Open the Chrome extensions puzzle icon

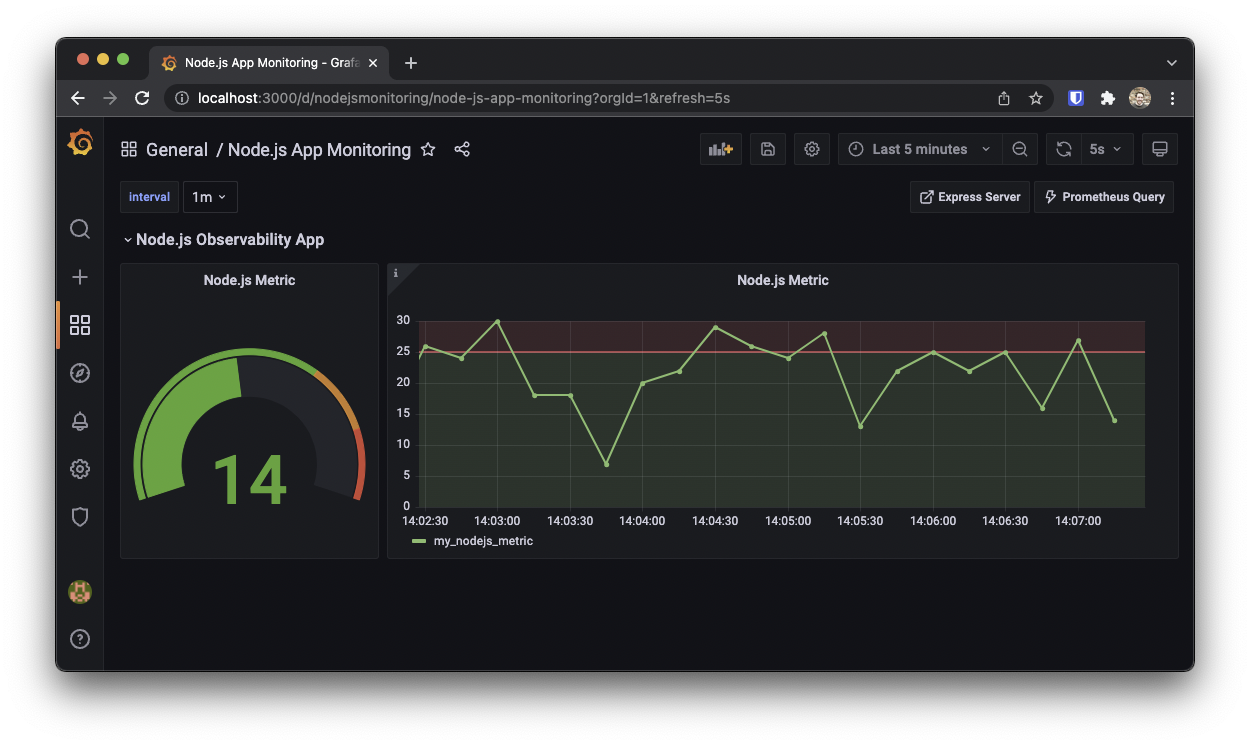[x=1107, y=98]
